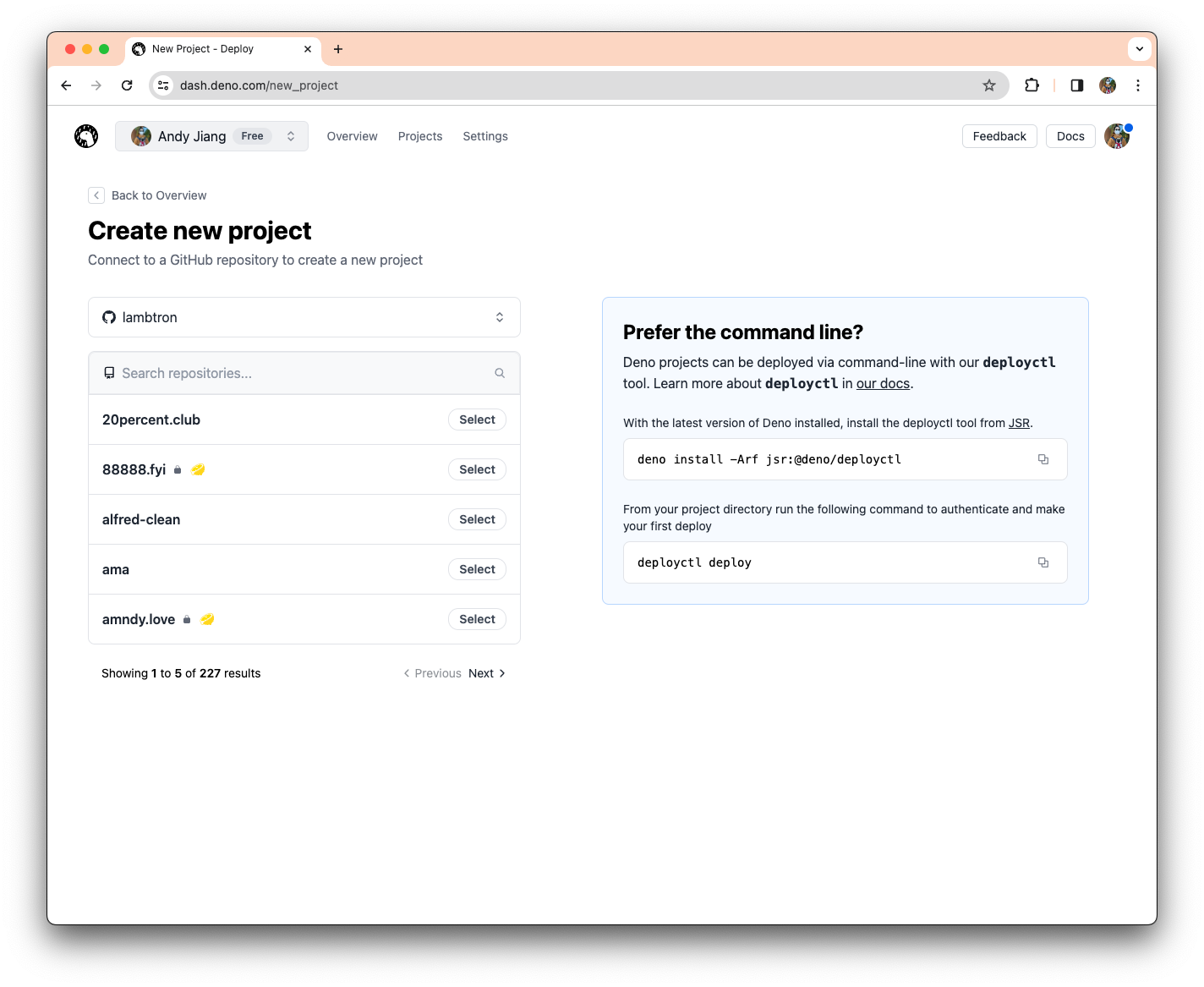Screen dimensions: 1204x987
Task: Copy the deployctl deploy command
Action: pyautogui.click(x=1043, y=562)
